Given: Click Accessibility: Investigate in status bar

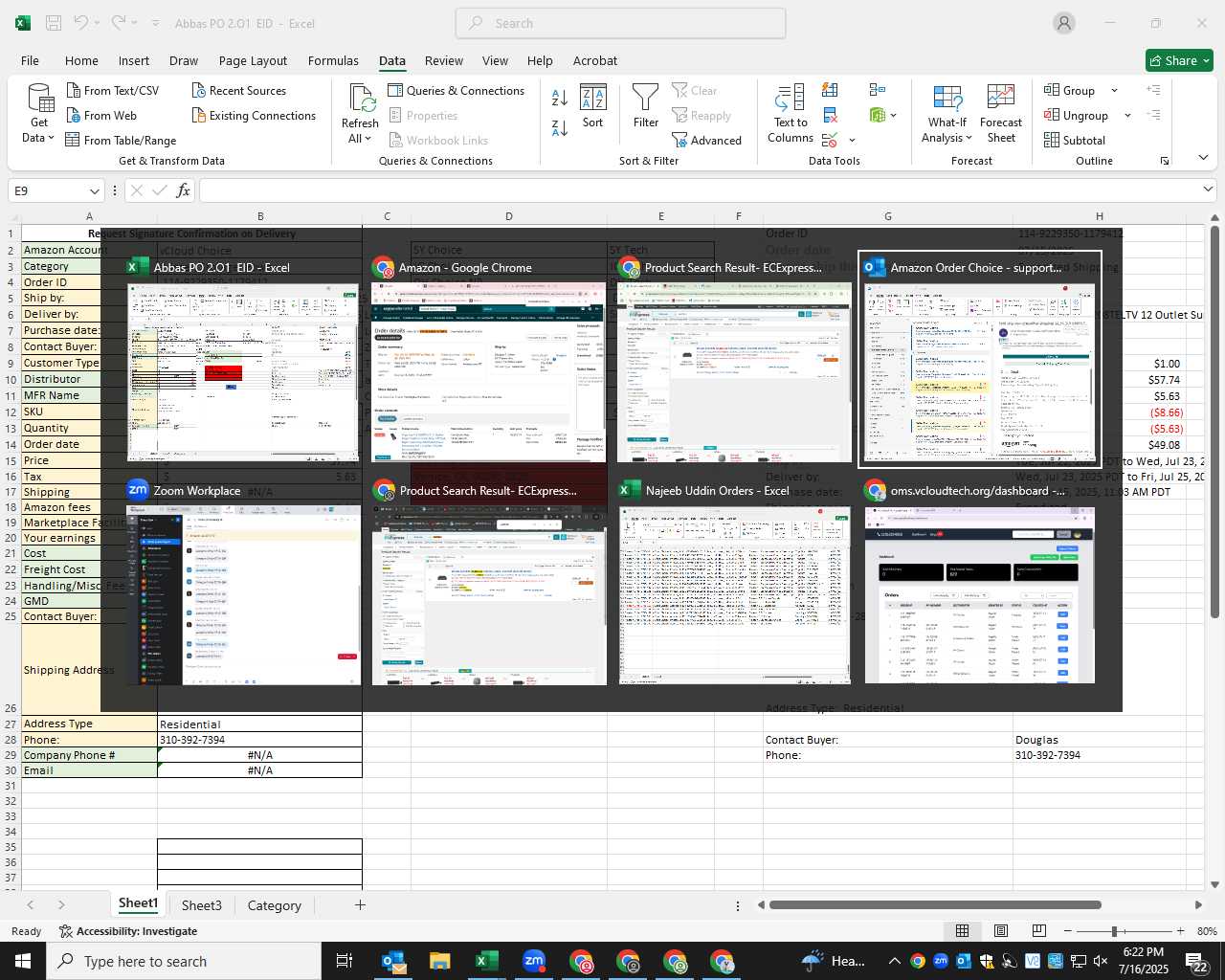Looking at the screenshot, I should [x=128, y=931].
